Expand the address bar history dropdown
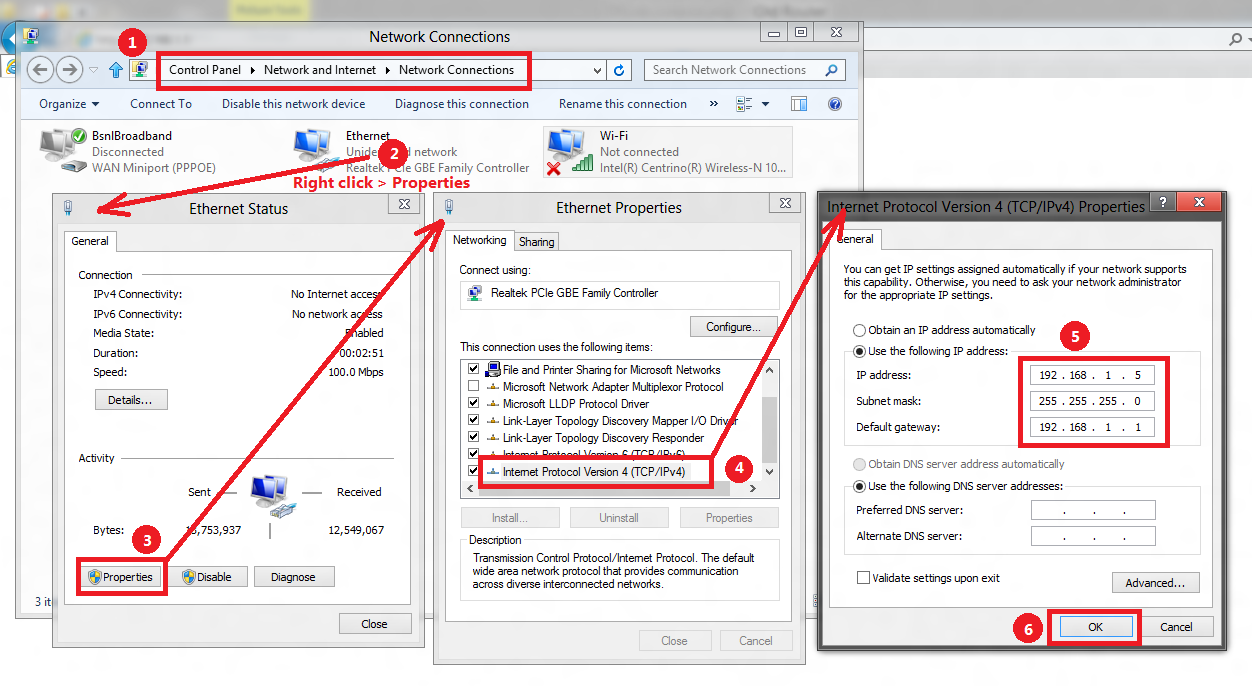The height and width of the screenshot is (686, 1252). tap(598, 70)
